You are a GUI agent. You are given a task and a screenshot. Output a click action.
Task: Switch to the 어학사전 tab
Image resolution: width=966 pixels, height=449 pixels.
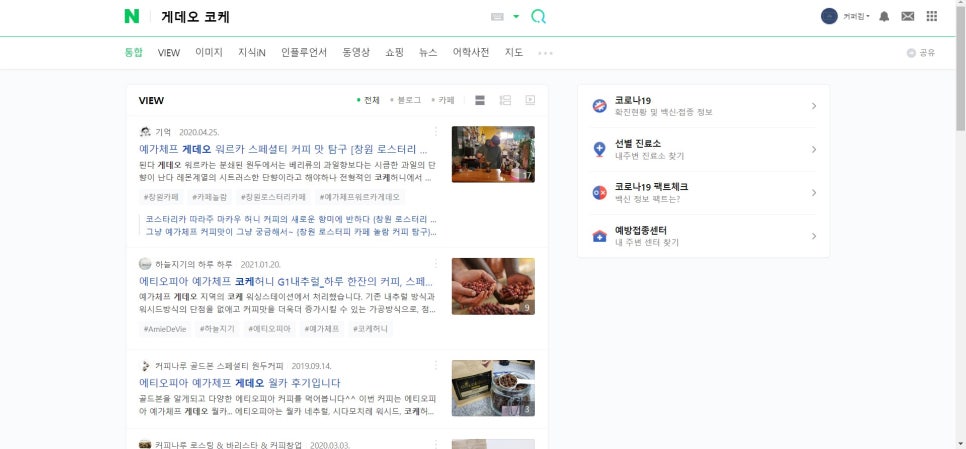(471, 53)
